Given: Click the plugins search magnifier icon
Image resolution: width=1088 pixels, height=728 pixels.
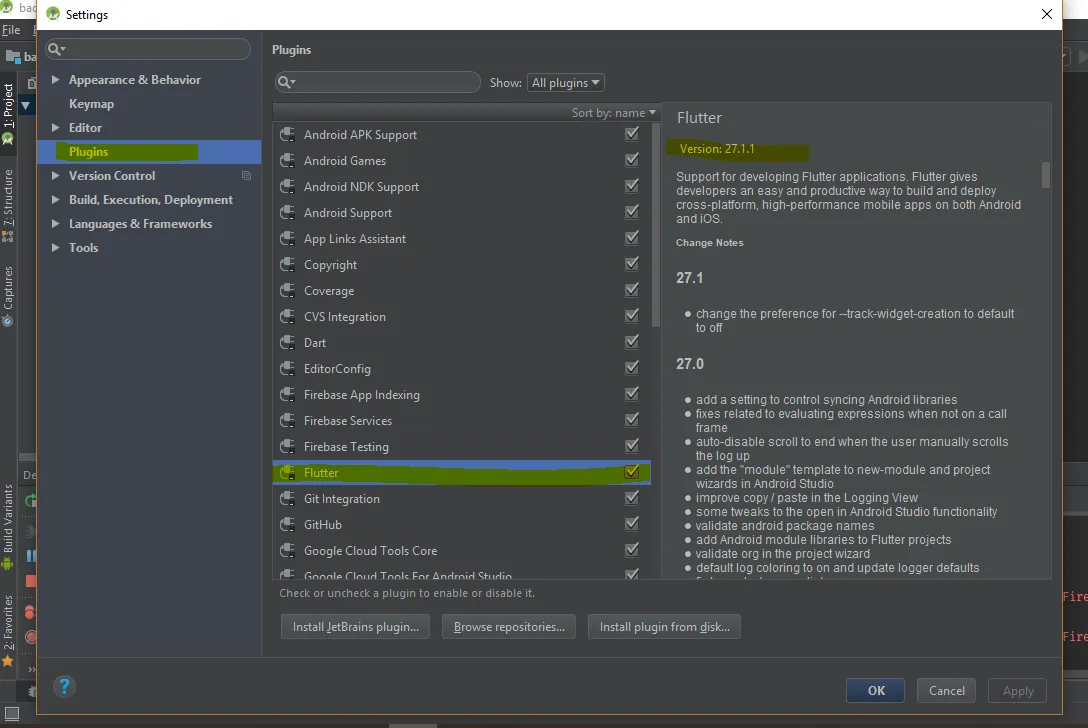Looking at the screenshot, I should point(286,83).
